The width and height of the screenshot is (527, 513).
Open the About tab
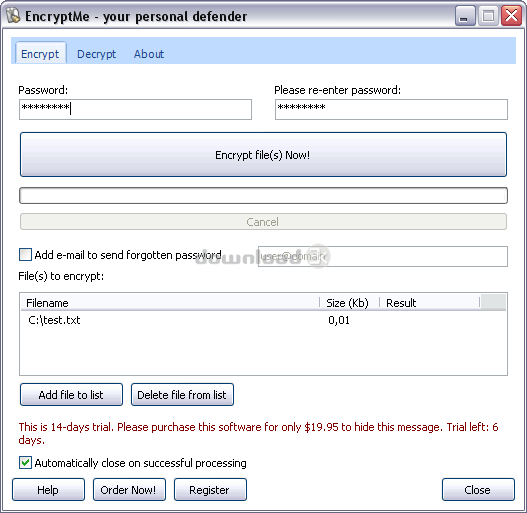coord(149,54)
